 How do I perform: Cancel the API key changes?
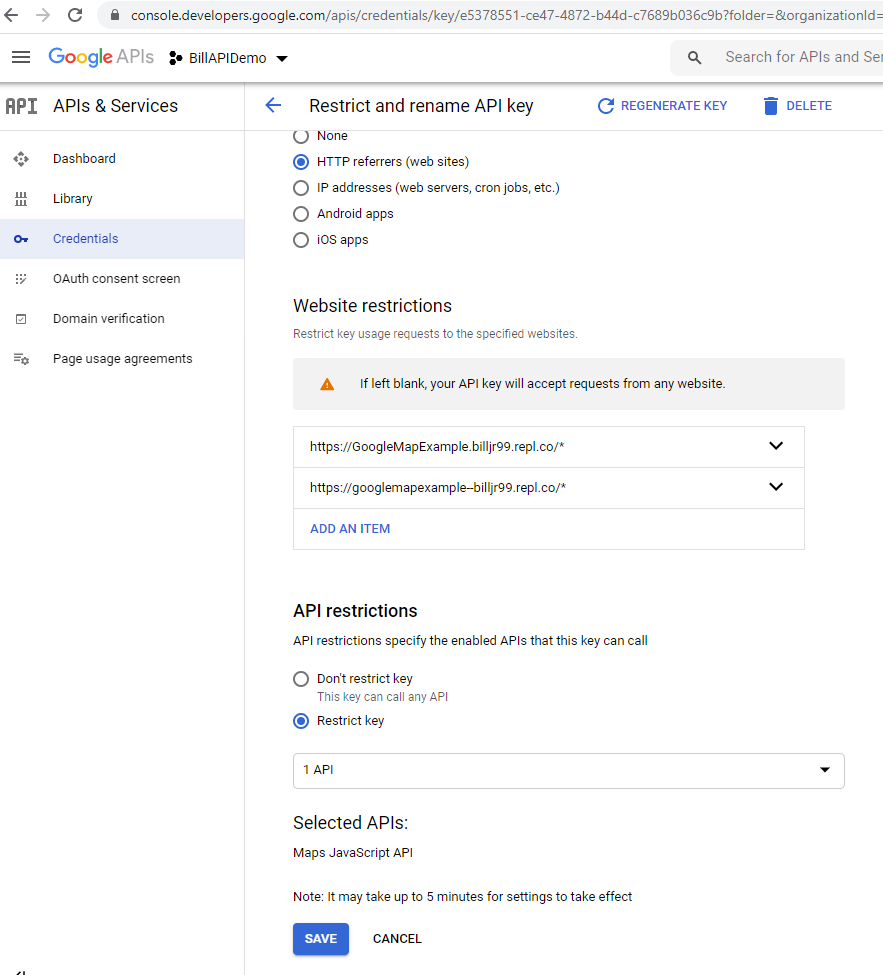[x=397, y=939]
